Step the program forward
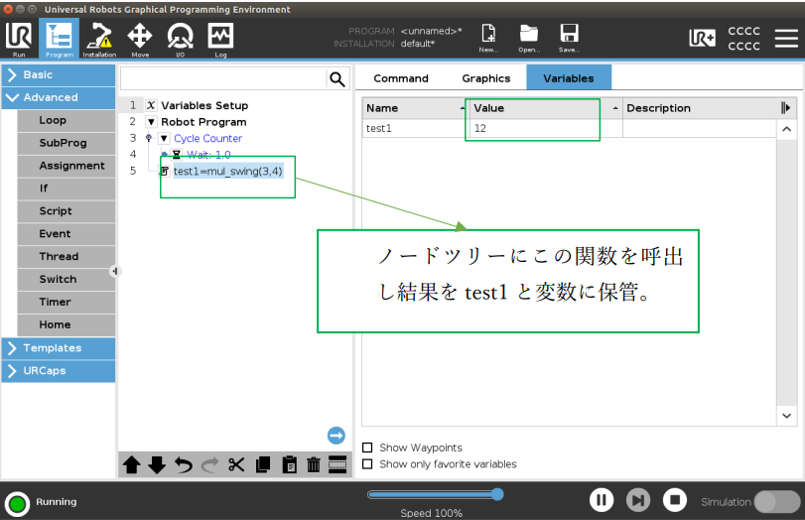805x520 pixels. [x=638, y=499]
